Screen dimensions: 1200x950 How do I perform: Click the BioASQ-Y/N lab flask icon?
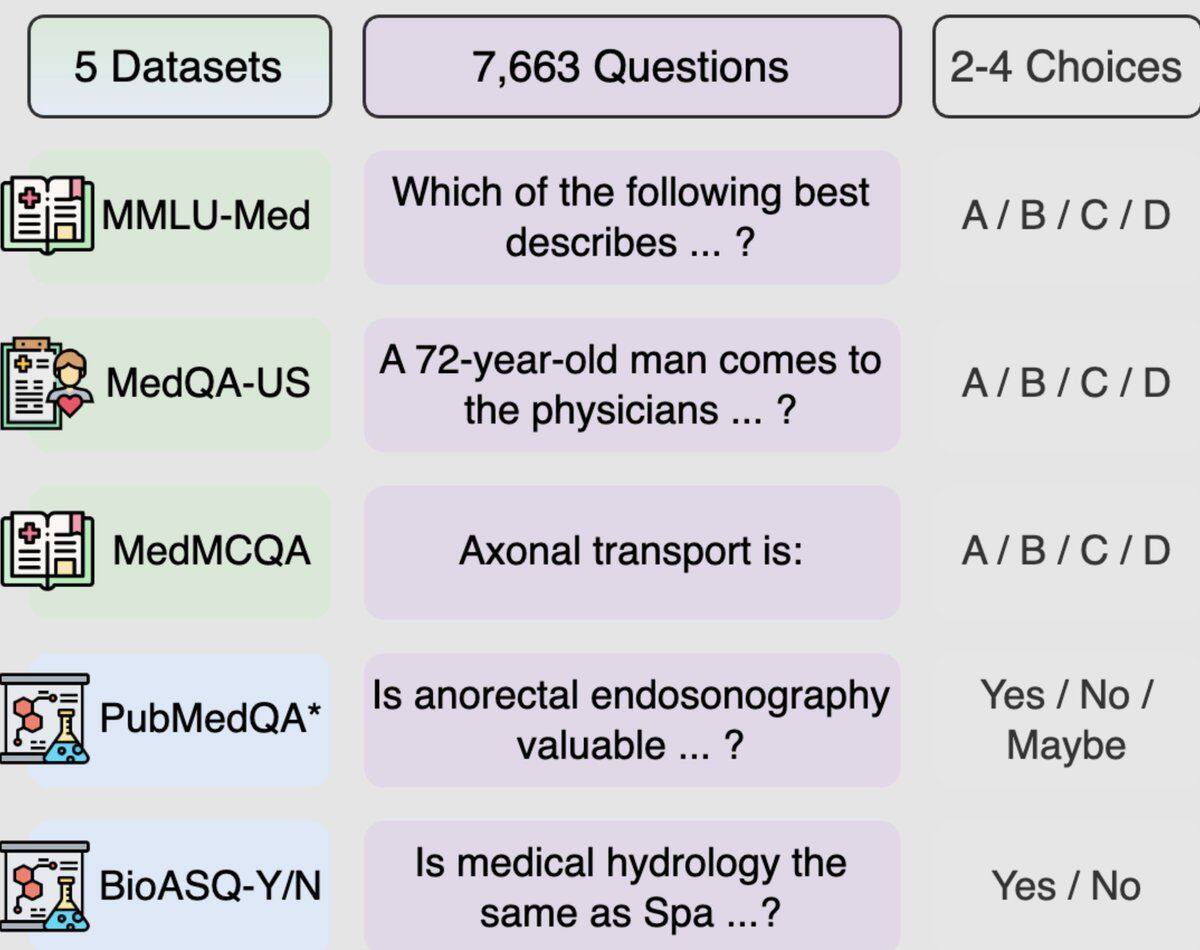[45, 886]
